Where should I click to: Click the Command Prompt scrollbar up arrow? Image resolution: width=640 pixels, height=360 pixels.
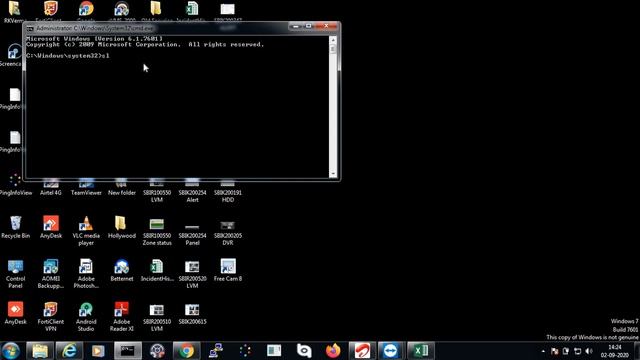coord(333,40)
